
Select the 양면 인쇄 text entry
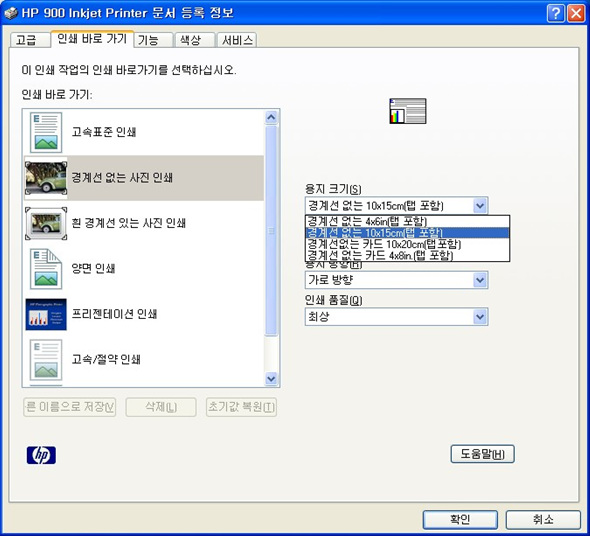coord(93,269)
